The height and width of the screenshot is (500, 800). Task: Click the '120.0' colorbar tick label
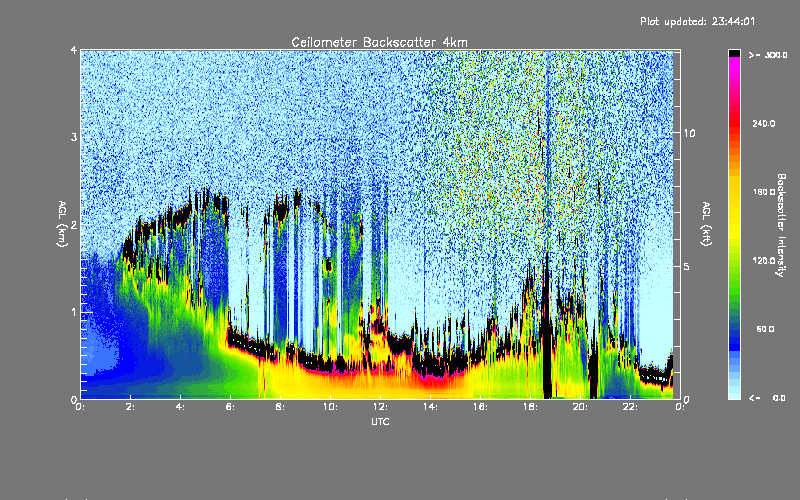click(764, 260)
